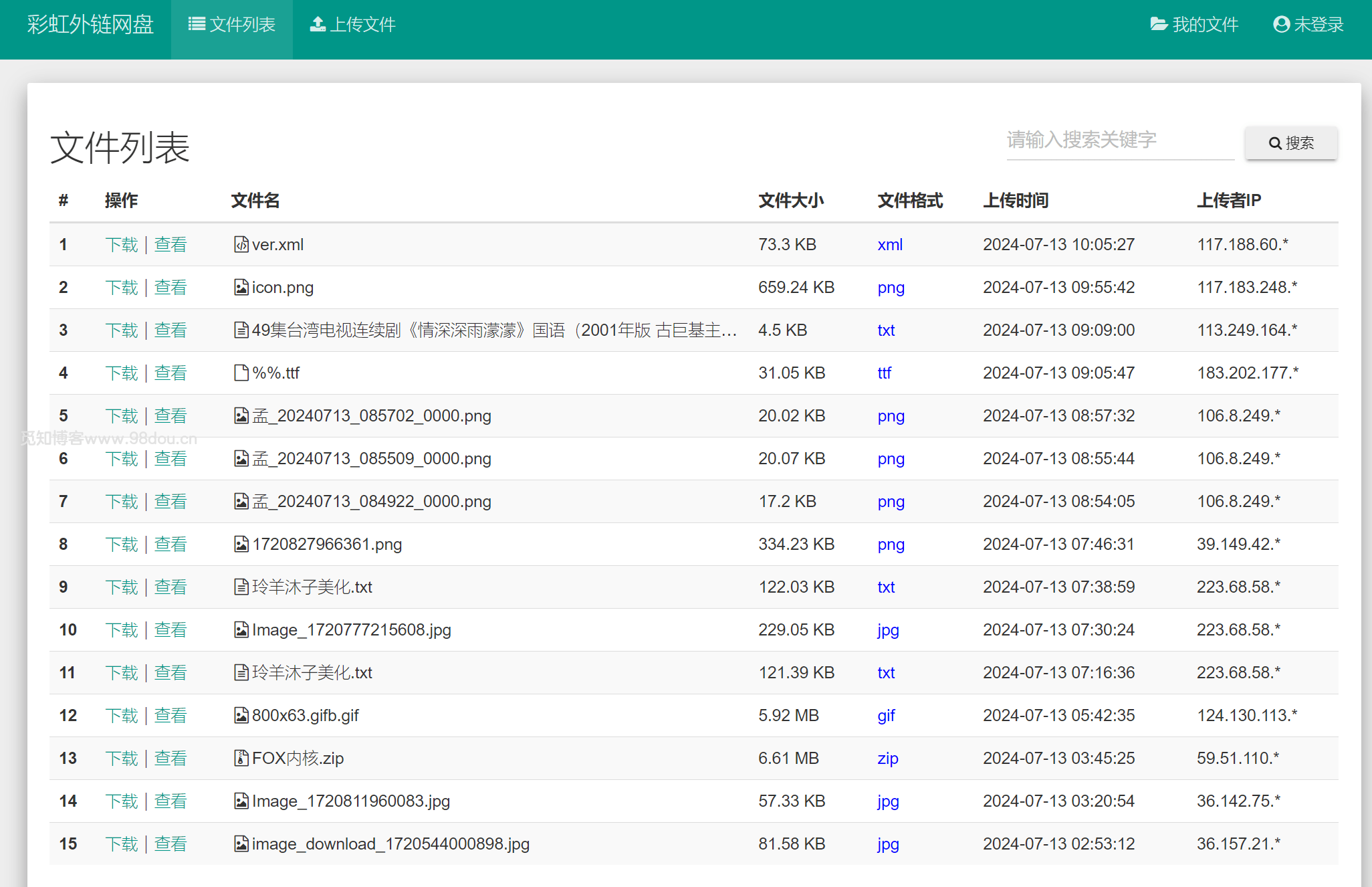Image resolution: width=1372 pixels, height=887 pixels.
Task: Click the file size 5.92 MB
Action: point(789,716)
